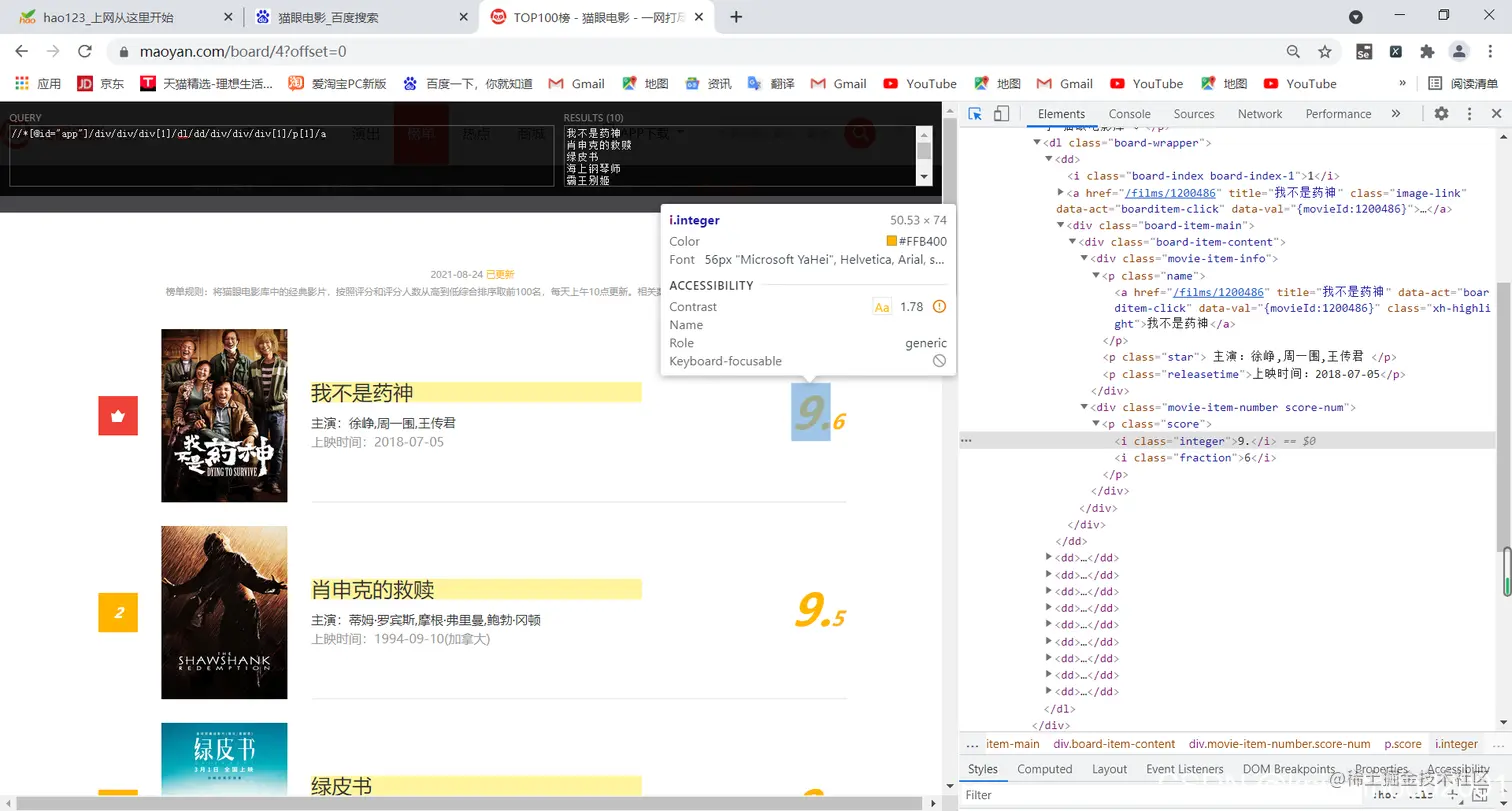Image resolution: width=1512 pixels, height=811 pixels.
Task: Open the 天猫精选 bookmark
Action: coord(207,84)
